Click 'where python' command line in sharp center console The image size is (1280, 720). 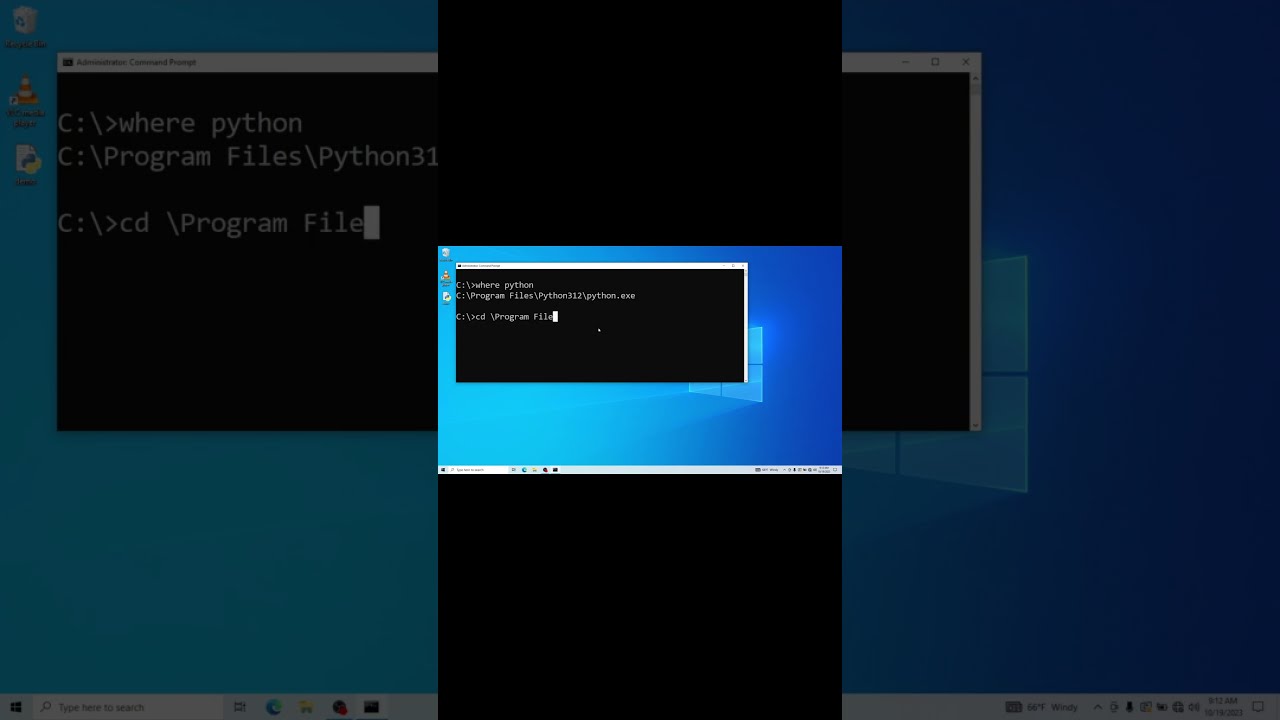[495, 285]
